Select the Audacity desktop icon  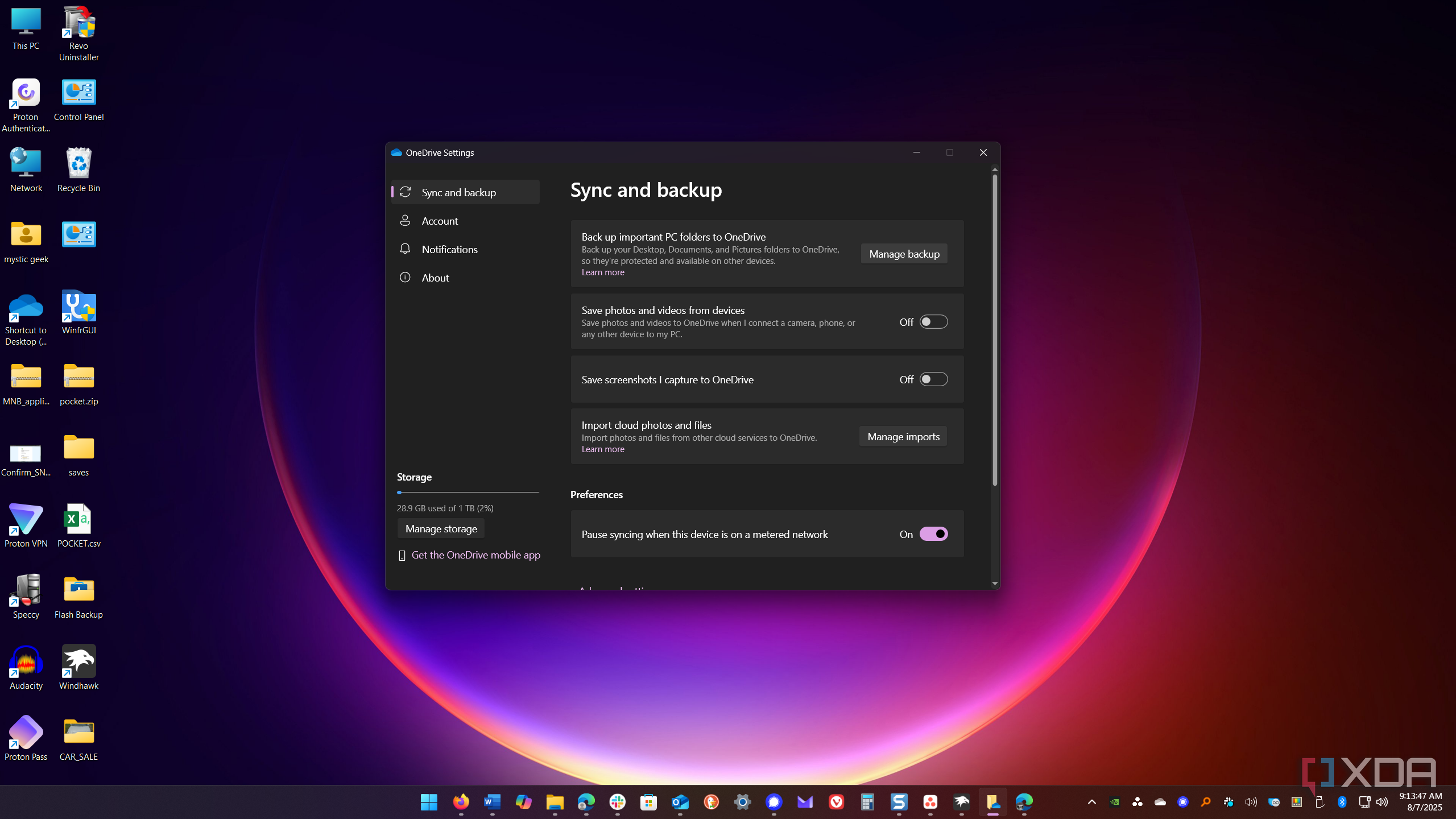point(26,668)
